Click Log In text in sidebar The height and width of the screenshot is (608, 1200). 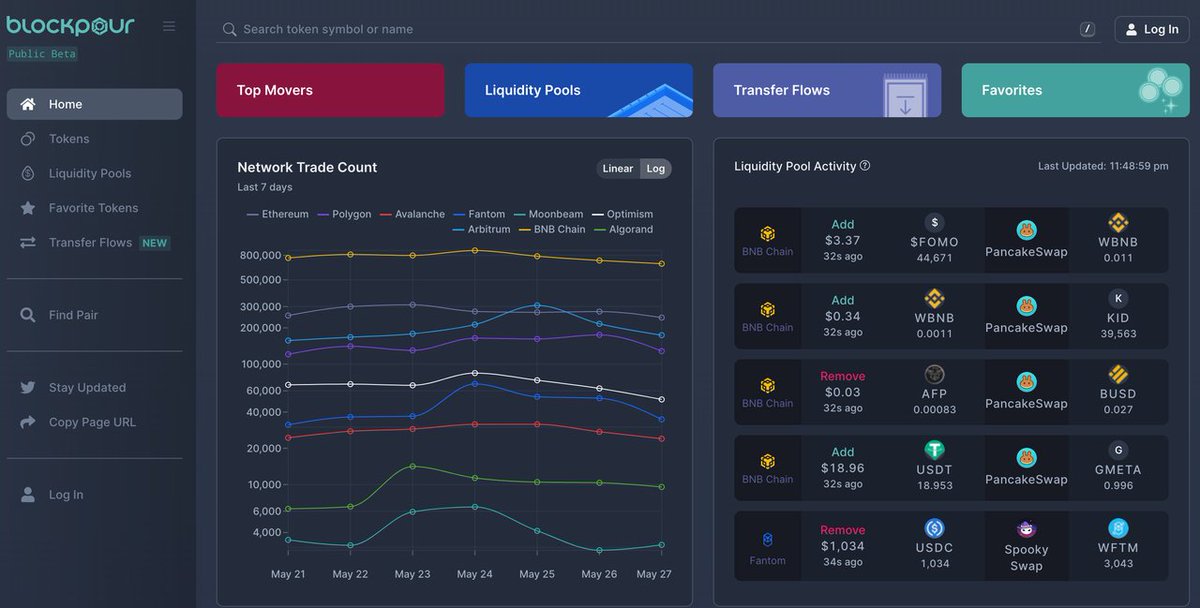pyautogui.click(x=66, y=495)
